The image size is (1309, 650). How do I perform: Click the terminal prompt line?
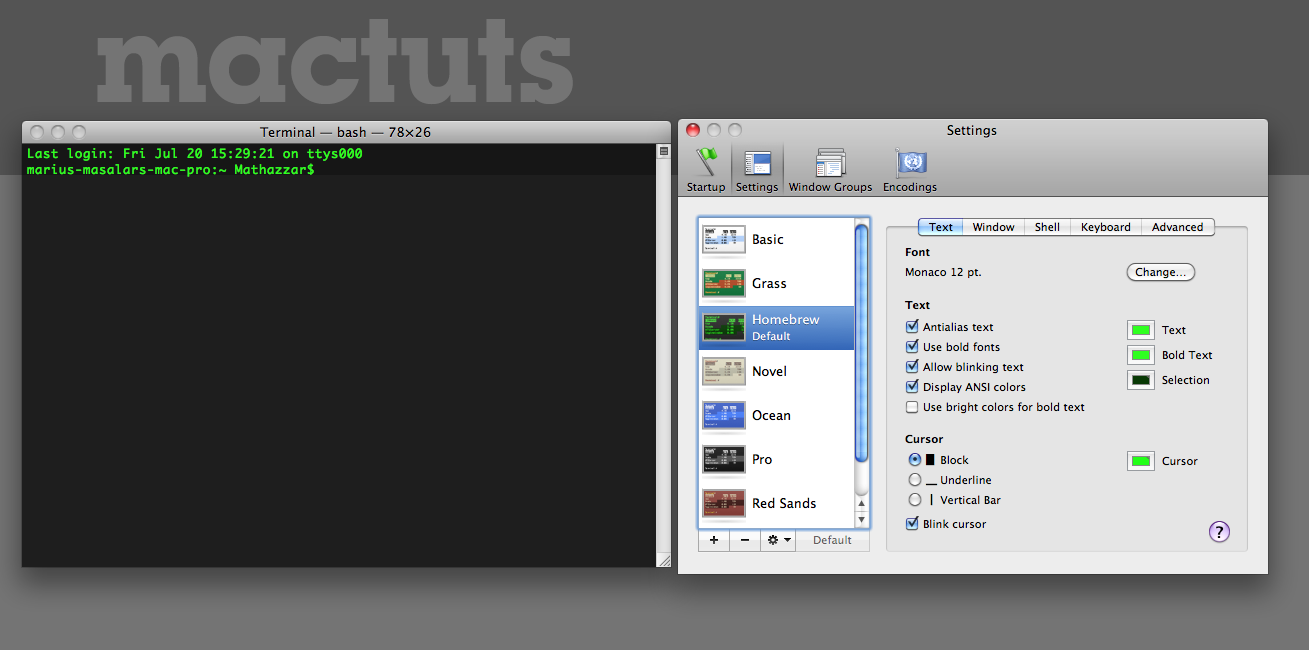click(171, 169)
